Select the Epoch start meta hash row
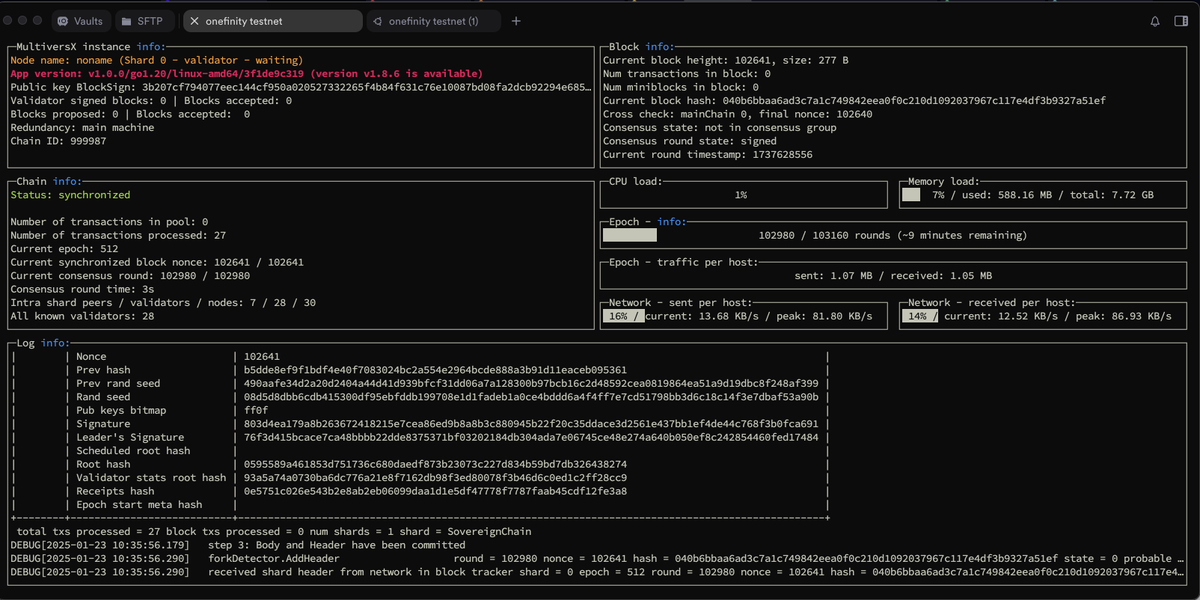This screenshot has height=600, width=1200. [x=419, y=505]
